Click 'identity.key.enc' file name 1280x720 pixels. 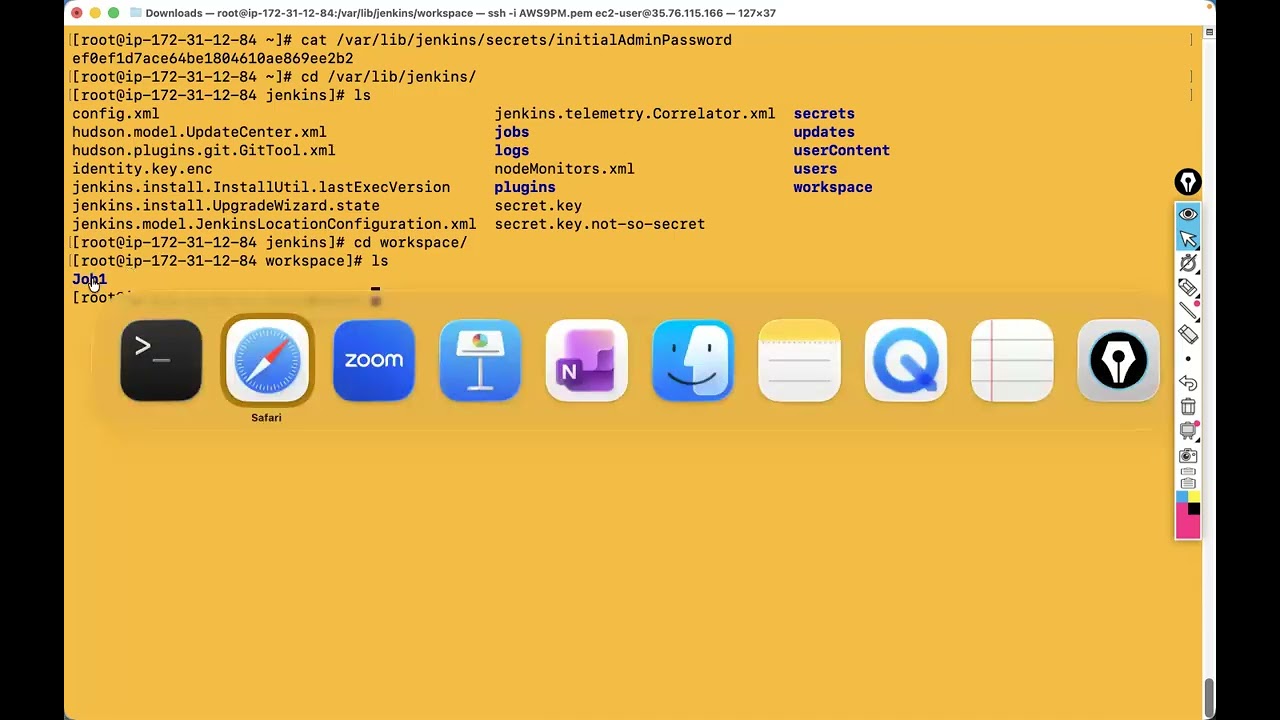coord(142,169)
